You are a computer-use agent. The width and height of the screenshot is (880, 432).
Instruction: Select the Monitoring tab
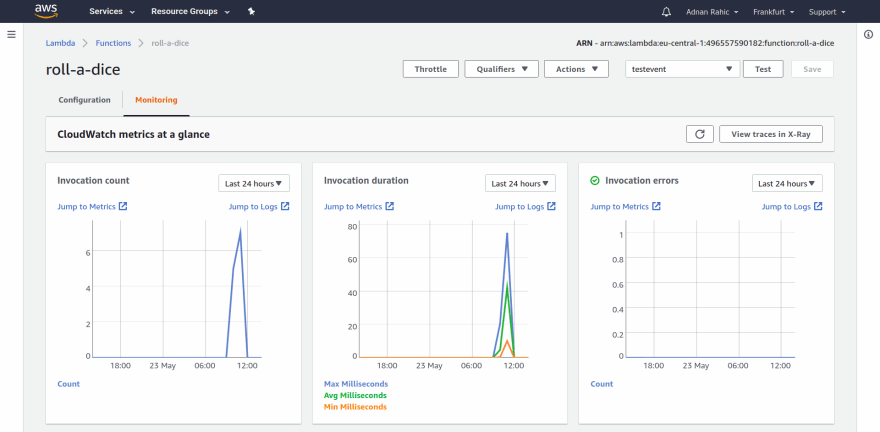point(156,101)
